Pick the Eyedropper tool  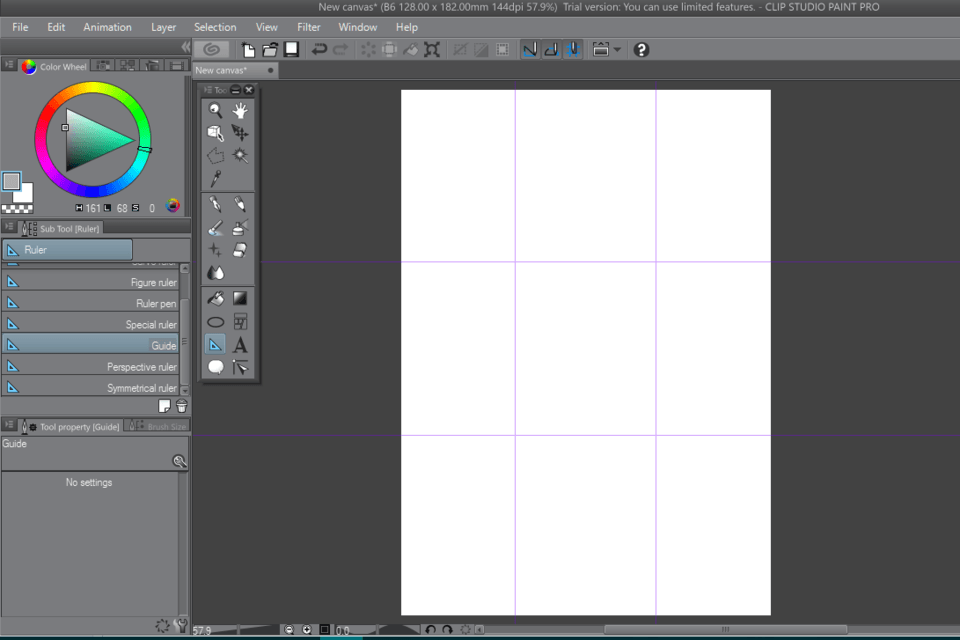click(215, 179)
